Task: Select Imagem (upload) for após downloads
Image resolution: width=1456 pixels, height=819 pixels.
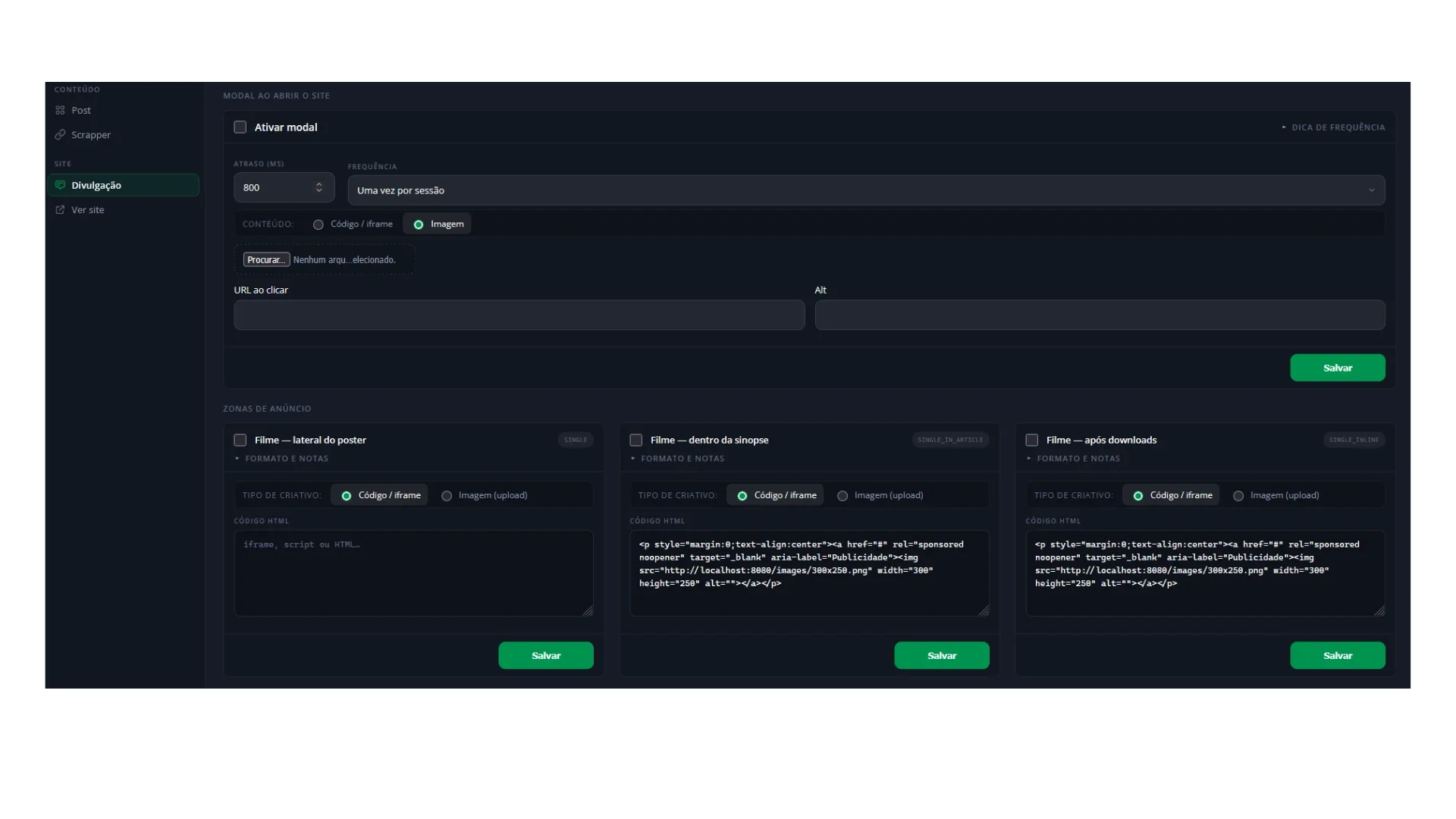Action: pos(1276,495)
